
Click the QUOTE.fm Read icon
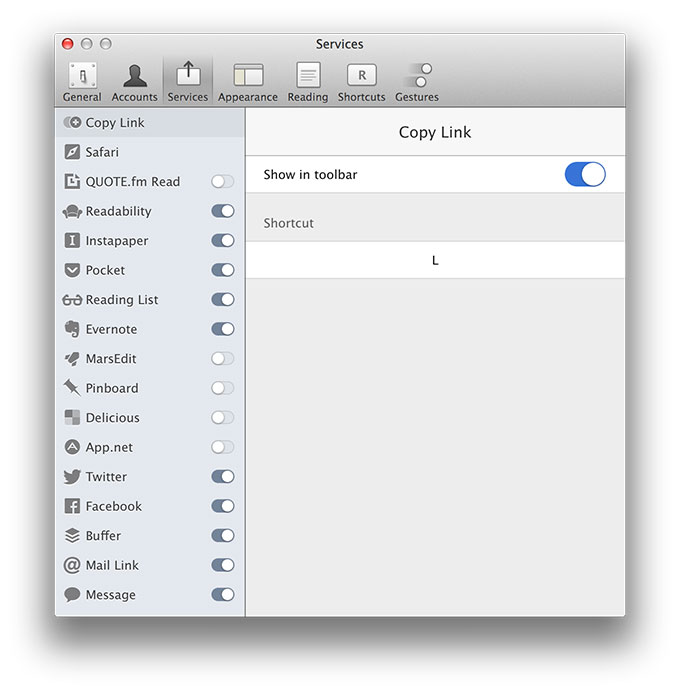(72, 181)
